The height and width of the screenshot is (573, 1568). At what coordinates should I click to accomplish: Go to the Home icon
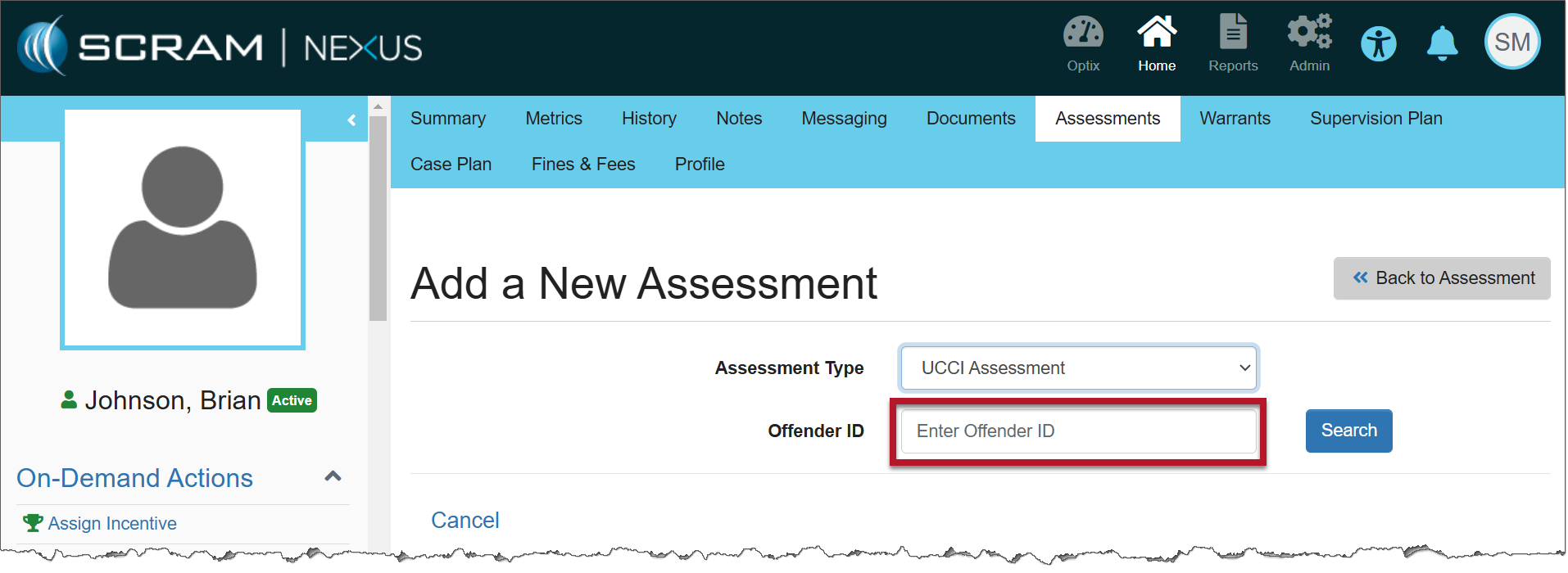pos(1156,34)
